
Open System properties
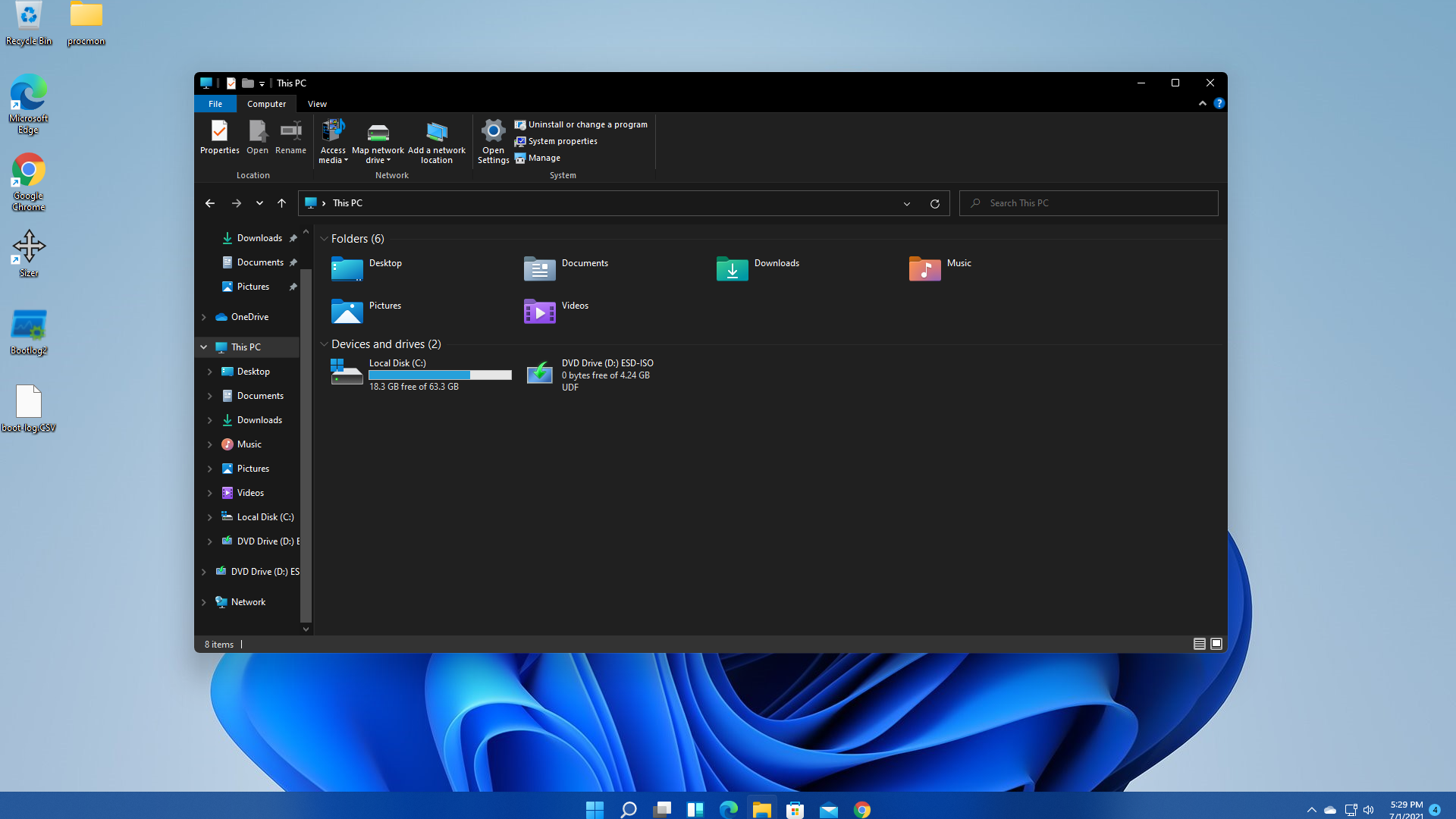(x=556, y=141)
